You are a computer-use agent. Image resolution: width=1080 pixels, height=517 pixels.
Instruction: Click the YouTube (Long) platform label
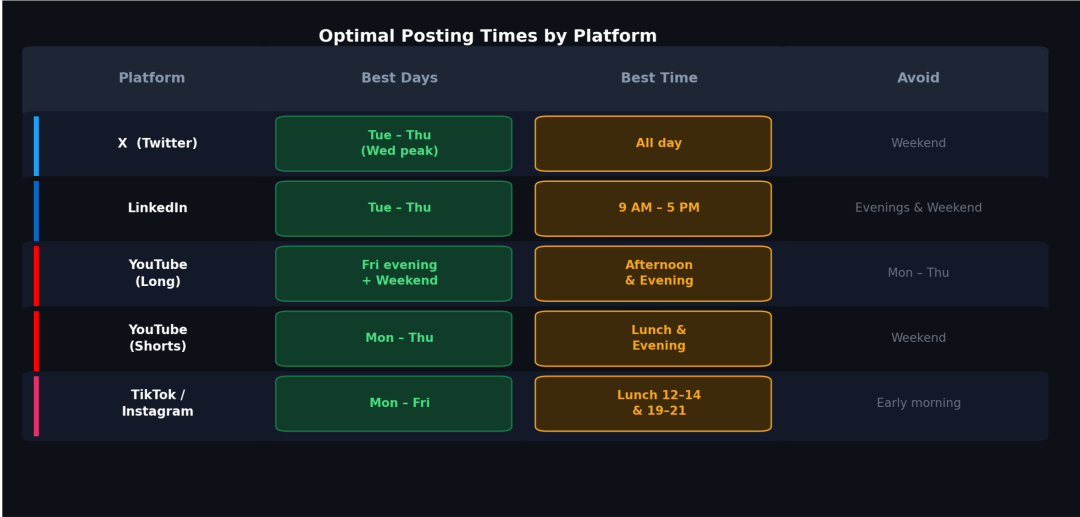pos(157,273)
